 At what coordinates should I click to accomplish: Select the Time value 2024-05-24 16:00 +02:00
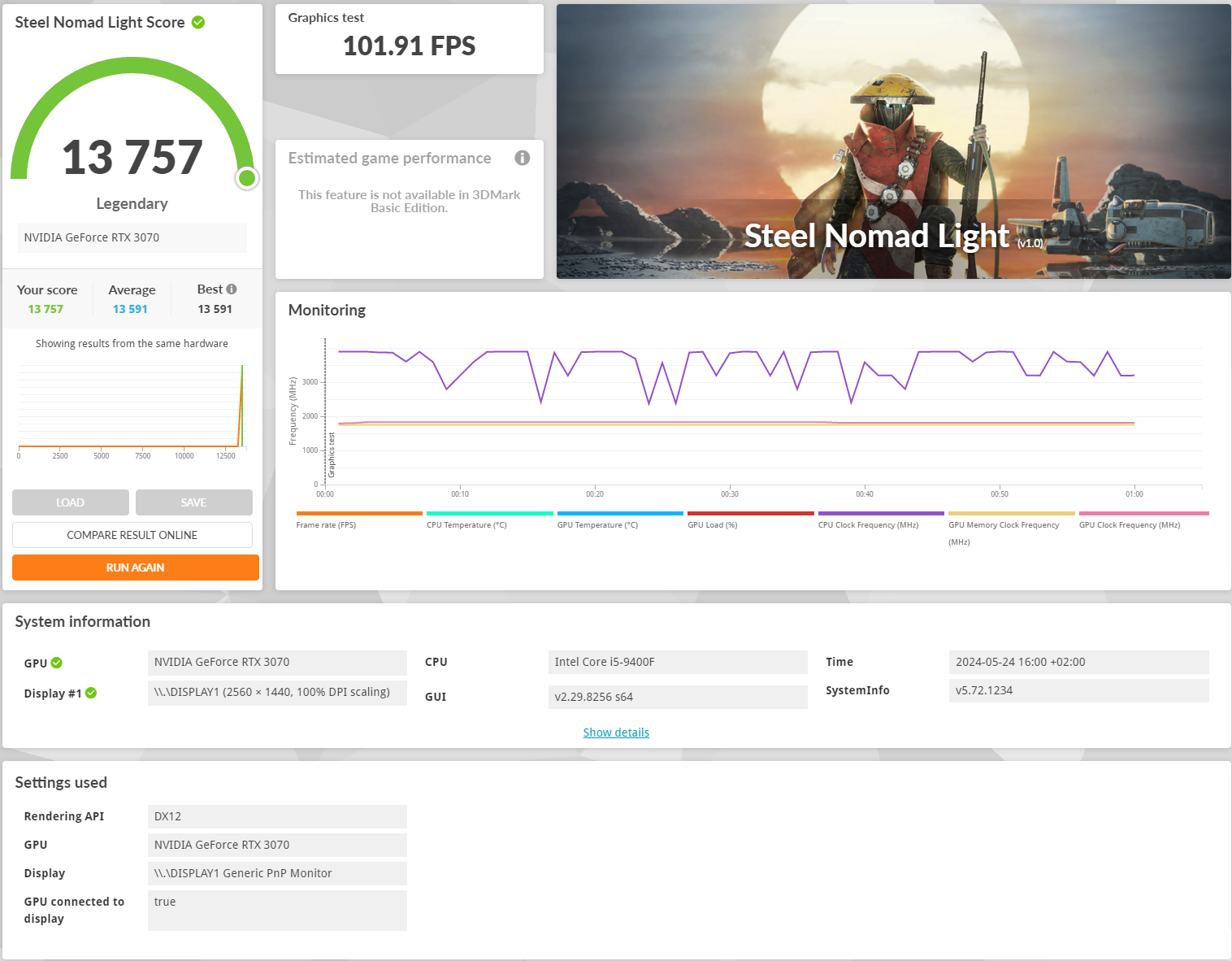[1079, 662]
